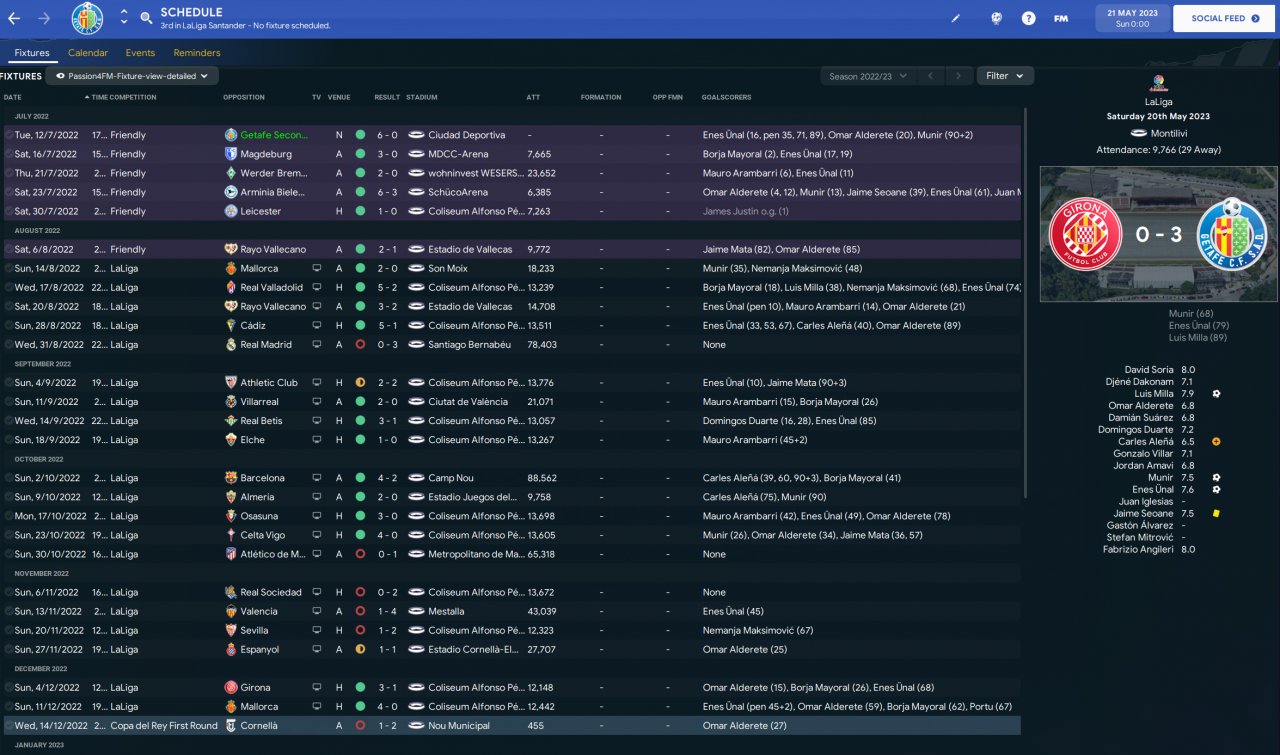The height and width of the screenshot is (755, 1280).
Task: Click the fixtures list vertical scrollbar
Action: [1025, 305]
